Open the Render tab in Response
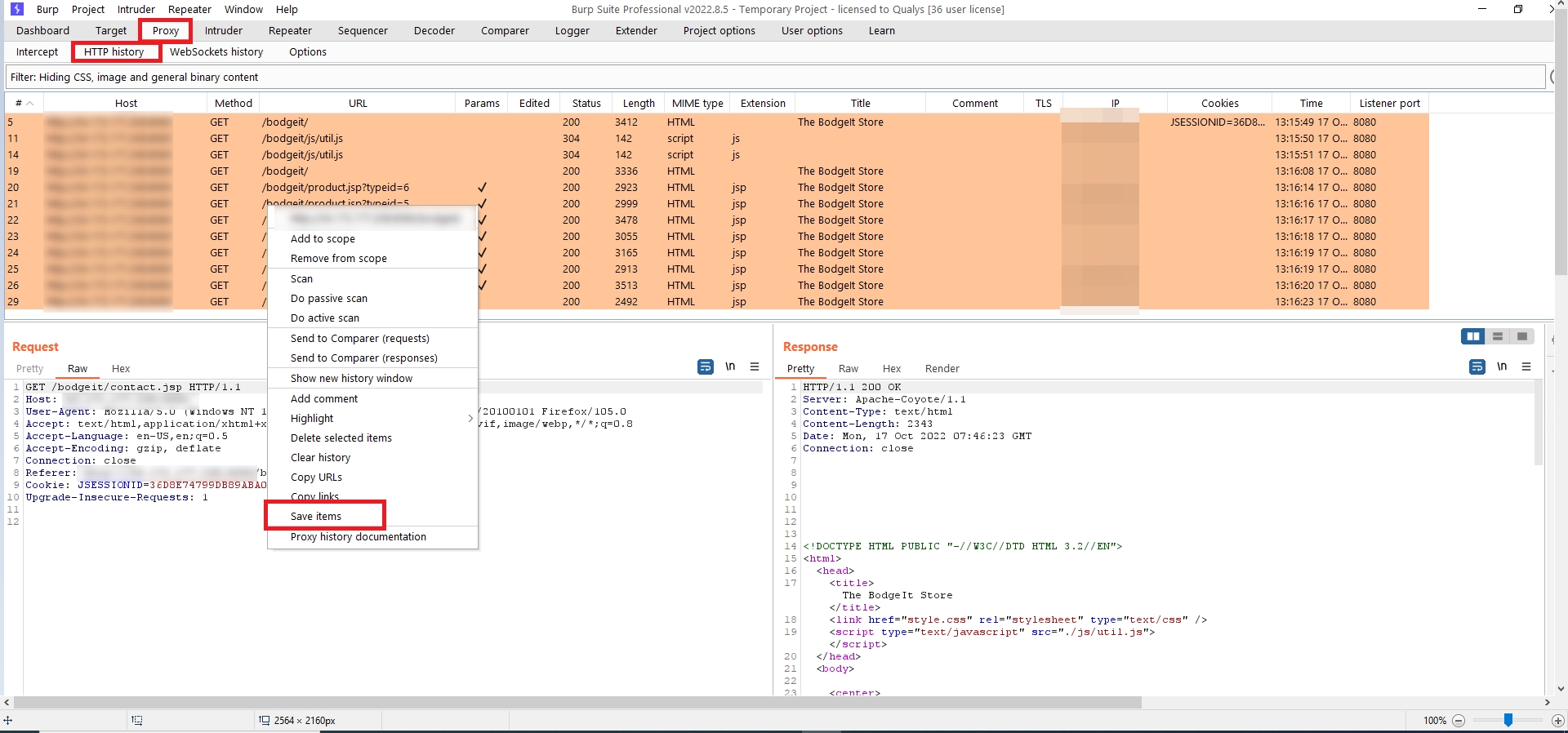Screen dimensions: 1568x733 click(x=942, y=369)
